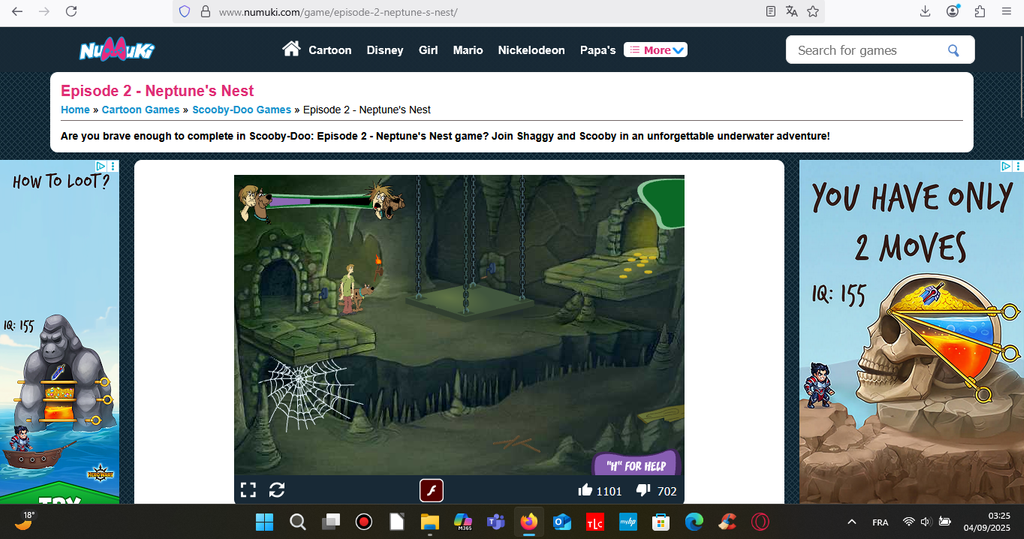Go to Scooby-Doo Games breadcrumb link
This screenshot has height=539, width=1024.
[x=241, y=110]
